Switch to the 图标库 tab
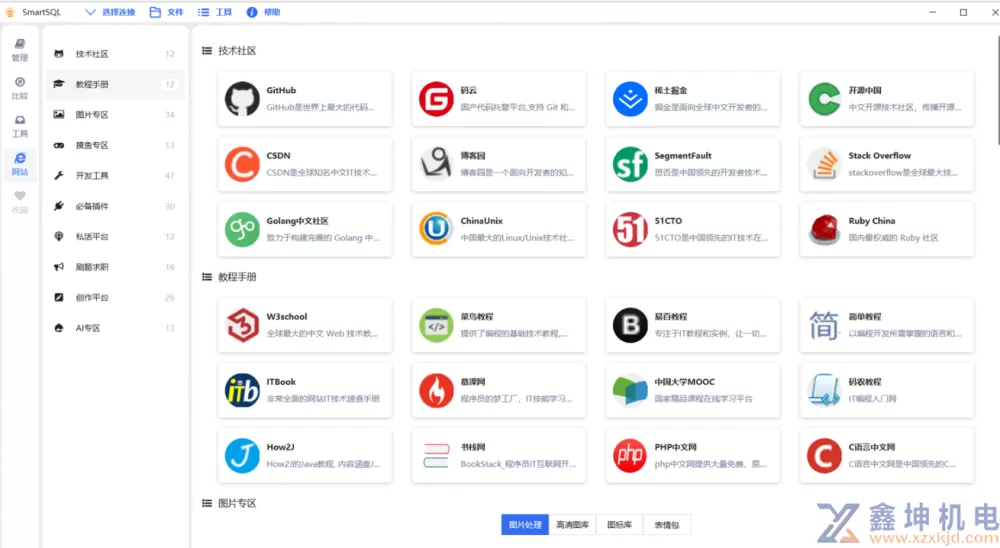The height and width of the screenshot is (548, 1000). [619, 524]
